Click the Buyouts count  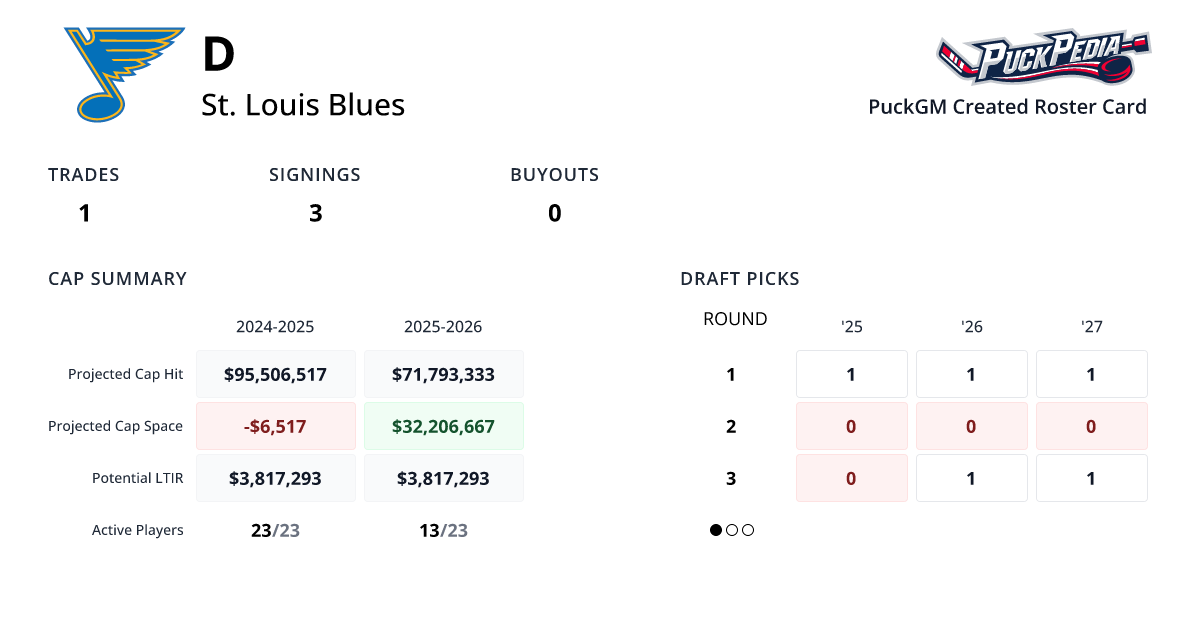554,213
